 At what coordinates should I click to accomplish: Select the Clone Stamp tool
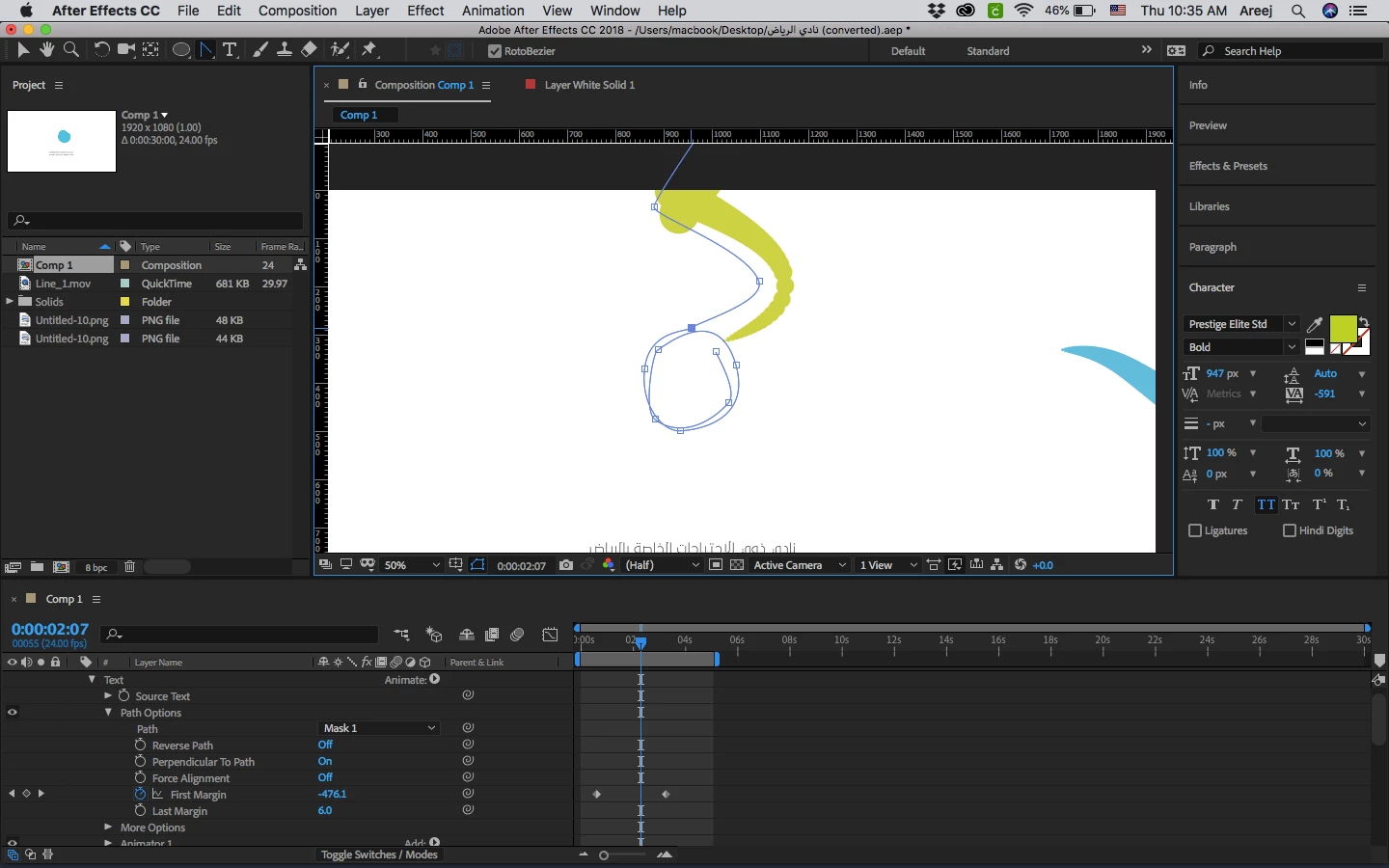[x=285, y=49]
